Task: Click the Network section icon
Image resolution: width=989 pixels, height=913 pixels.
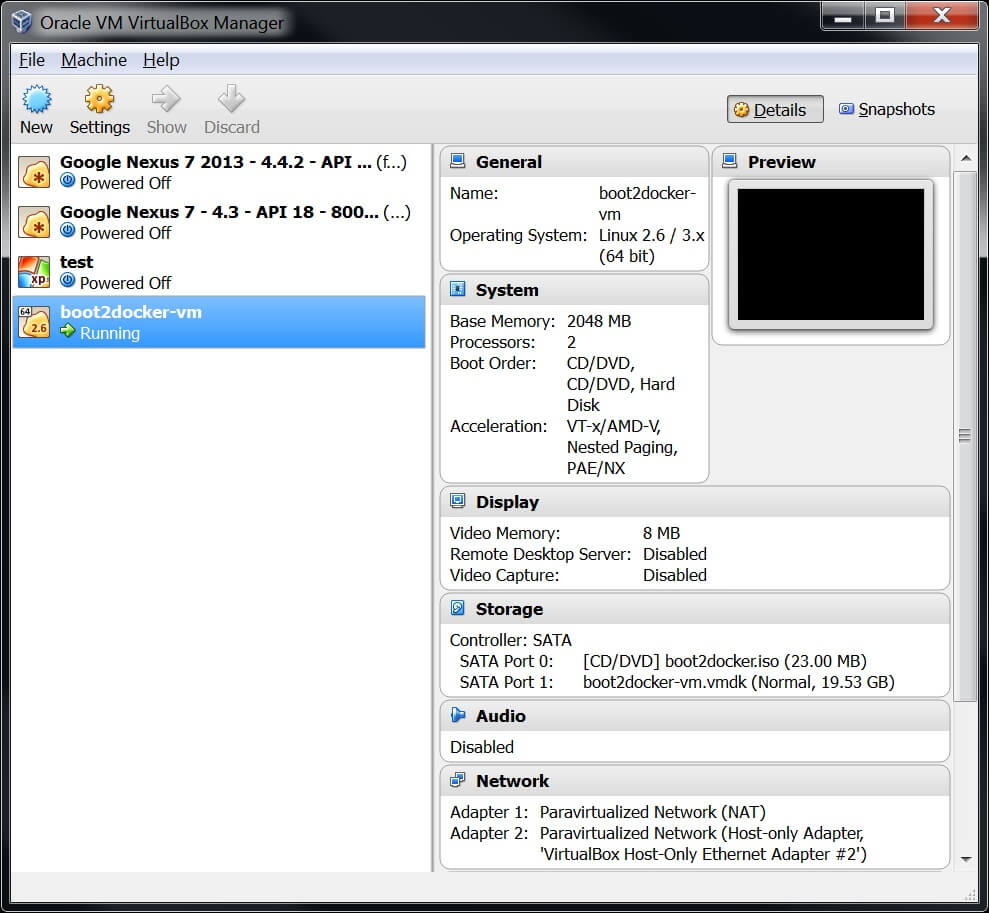Action: pyautogui.click(x=457, y=781)
